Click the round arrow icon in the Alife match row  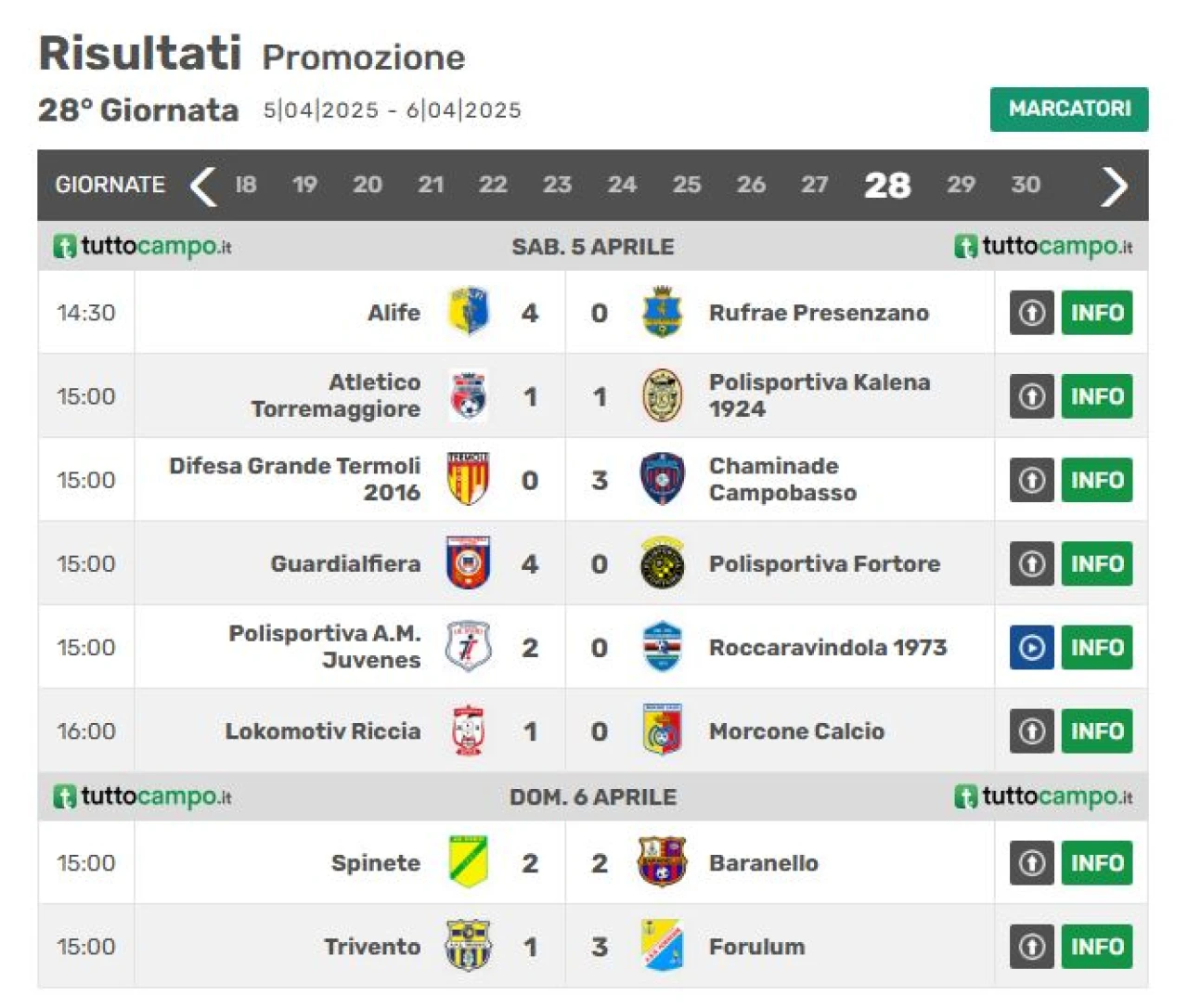click(1031, 313)
